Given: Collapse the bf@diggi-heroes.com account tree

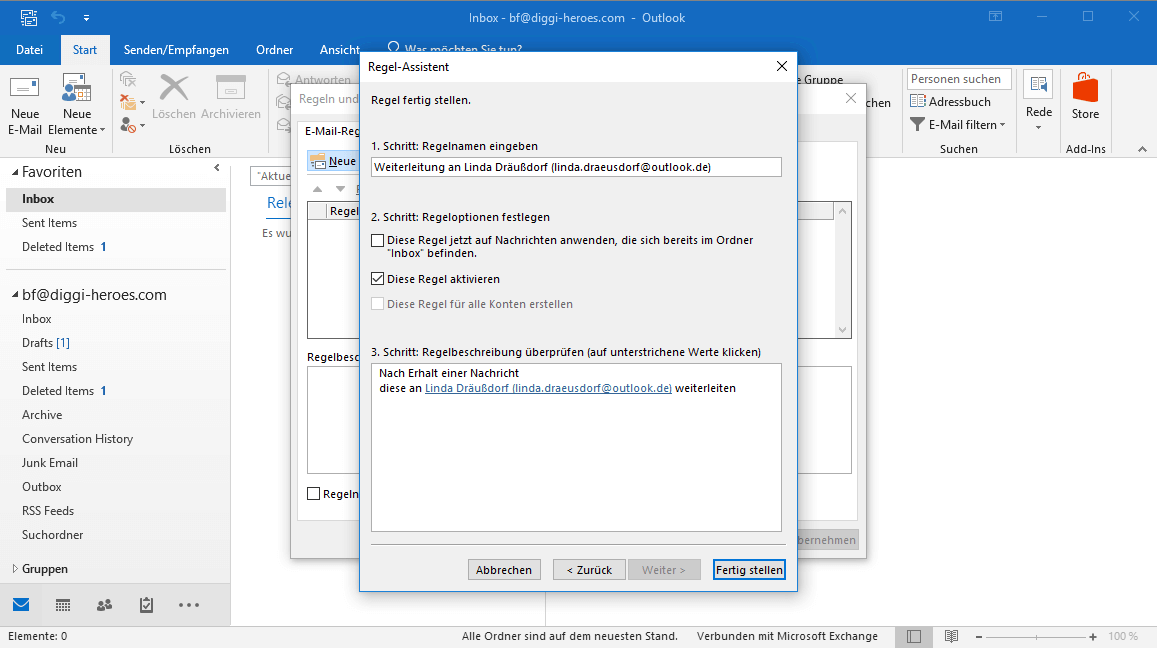Looking at the screenshot, I should tap(15, 294).
